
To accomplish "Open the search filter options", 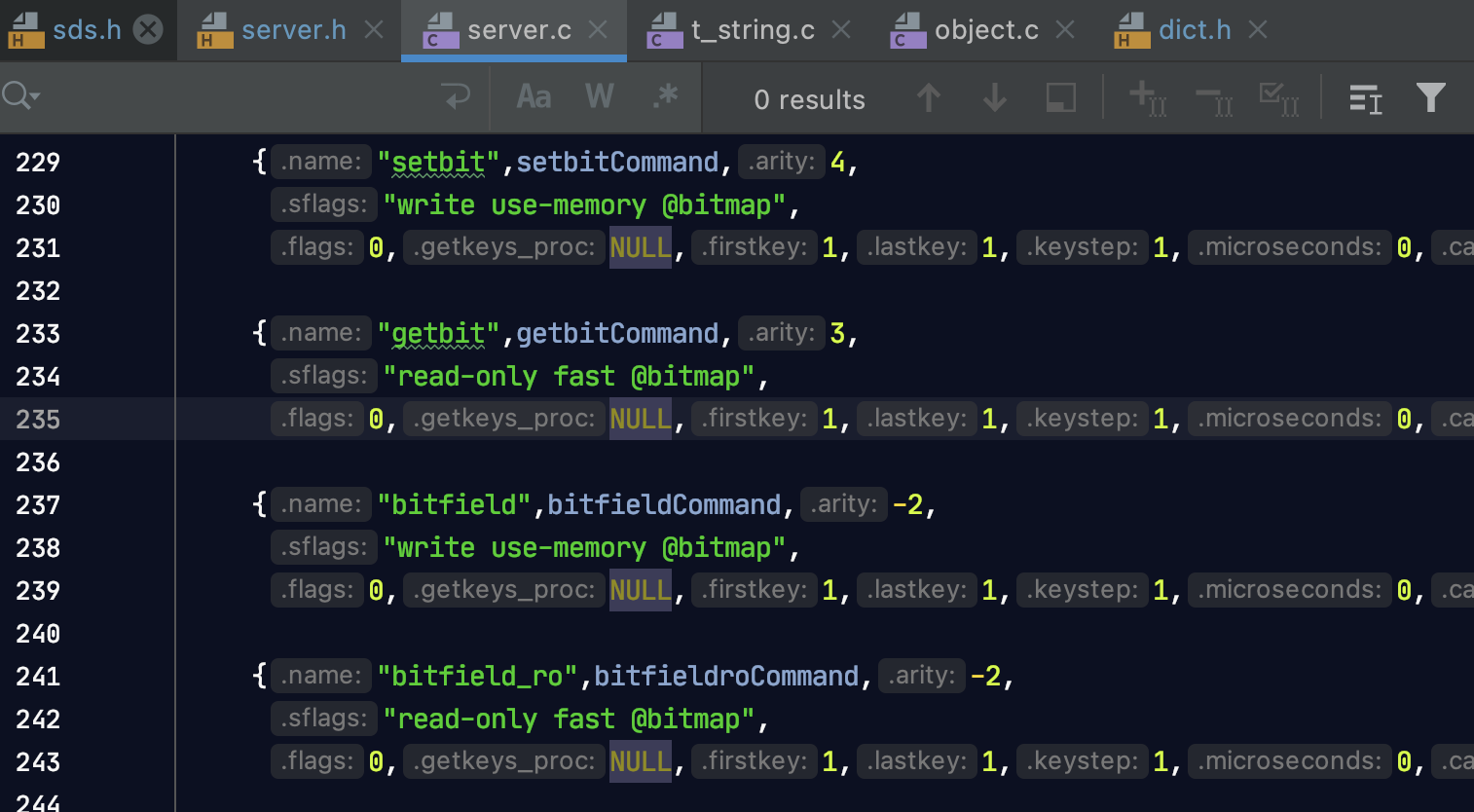I will 1431,97.
